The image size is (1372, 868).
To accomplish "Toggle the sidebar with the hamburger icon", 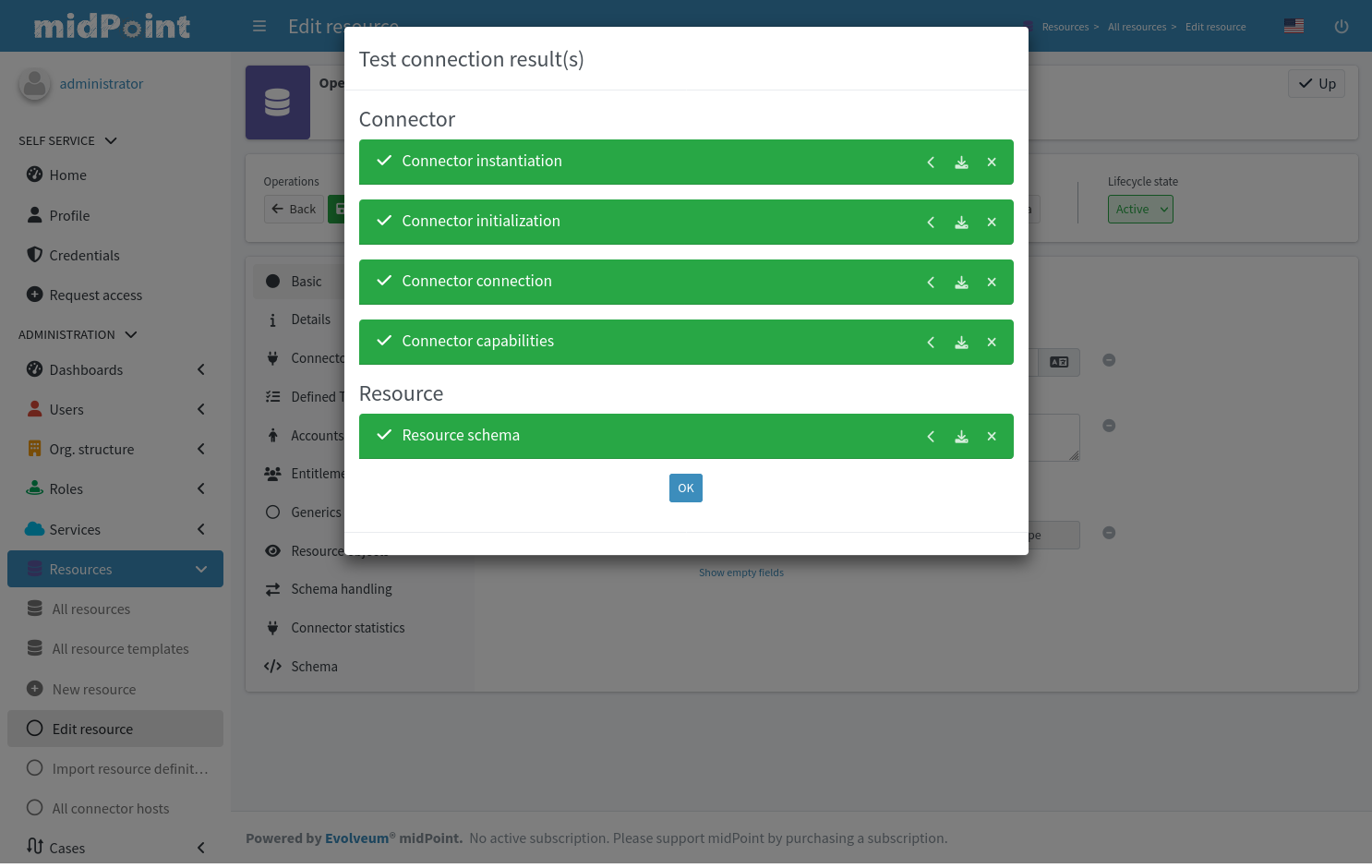I will 259,26.
